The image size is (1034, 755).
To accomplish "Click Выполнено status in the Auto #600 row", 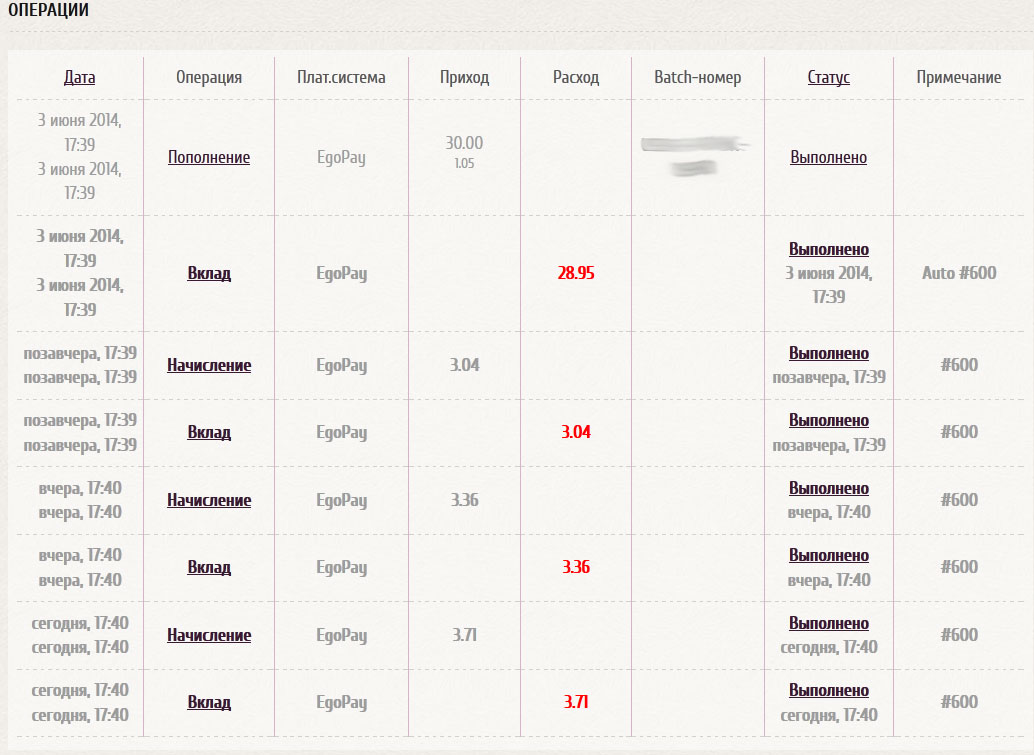I will (x=828, y=249).
